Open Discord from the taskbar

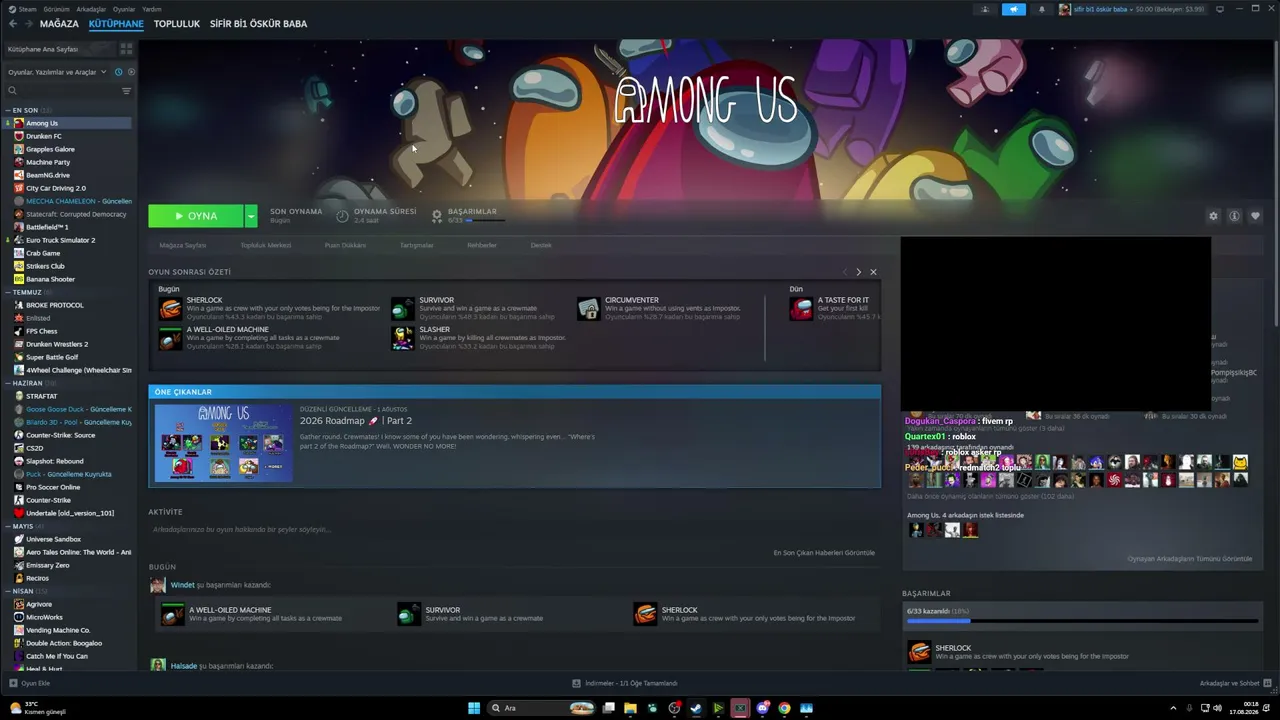point(763,708)
